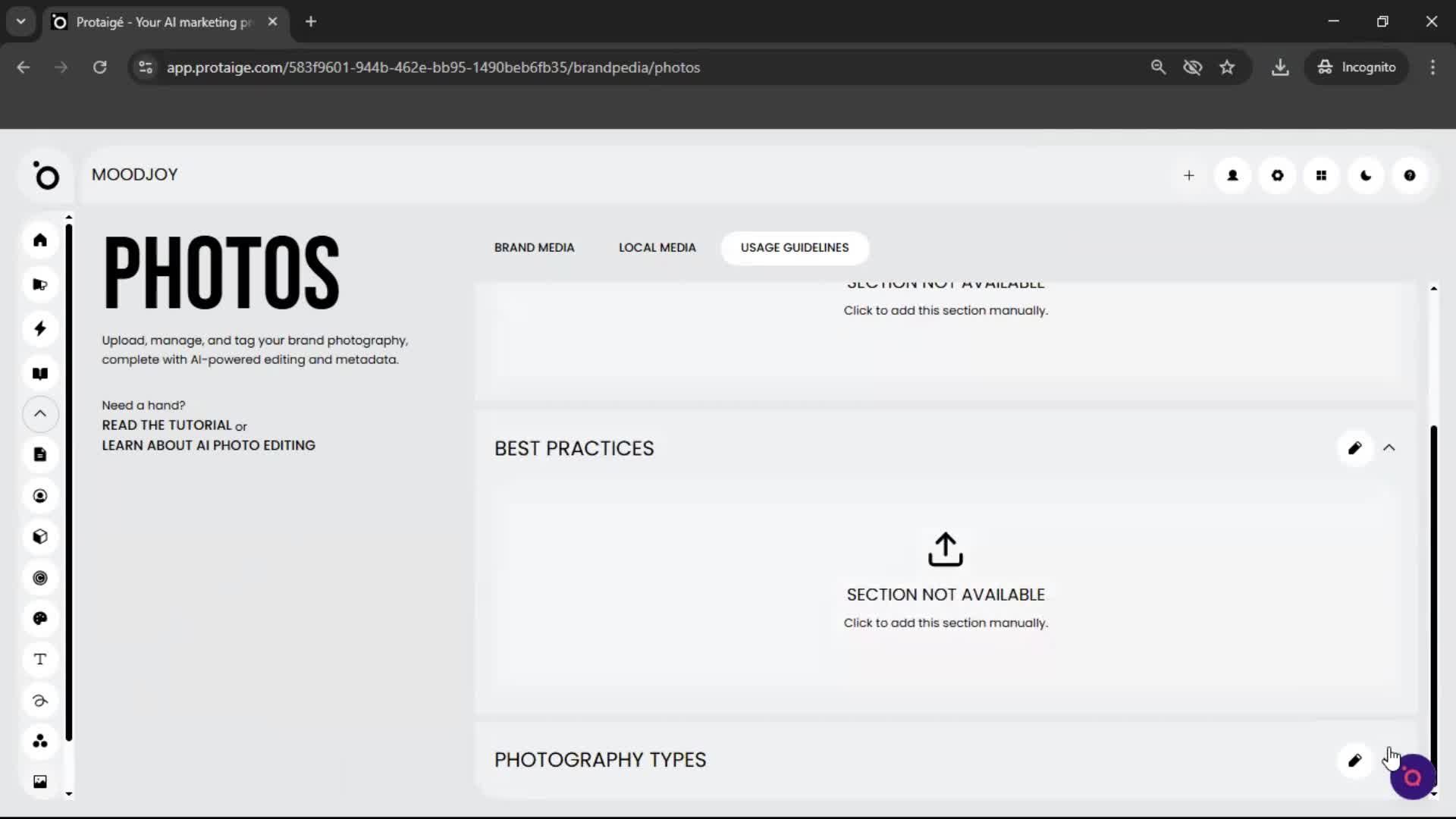Open the images tool at sidebar bottom

[39, 781]
